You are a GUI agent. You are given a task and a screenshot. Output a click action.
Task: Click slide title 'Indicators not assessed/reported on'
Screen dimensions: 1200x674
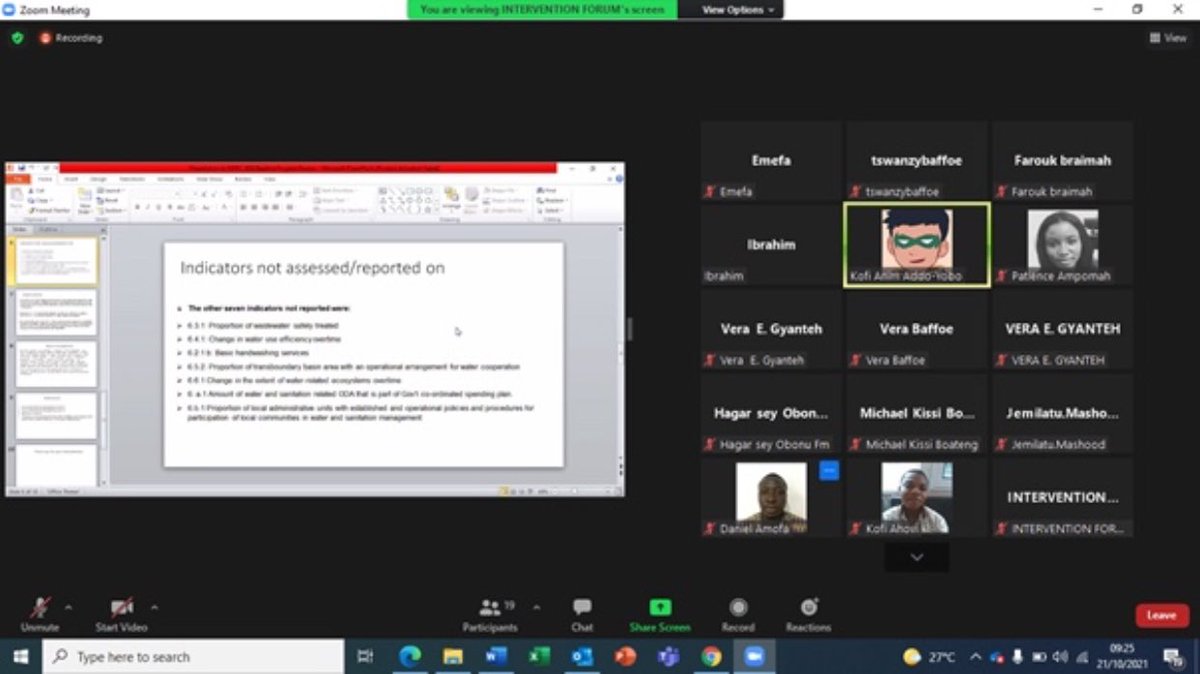pos(312,268)
